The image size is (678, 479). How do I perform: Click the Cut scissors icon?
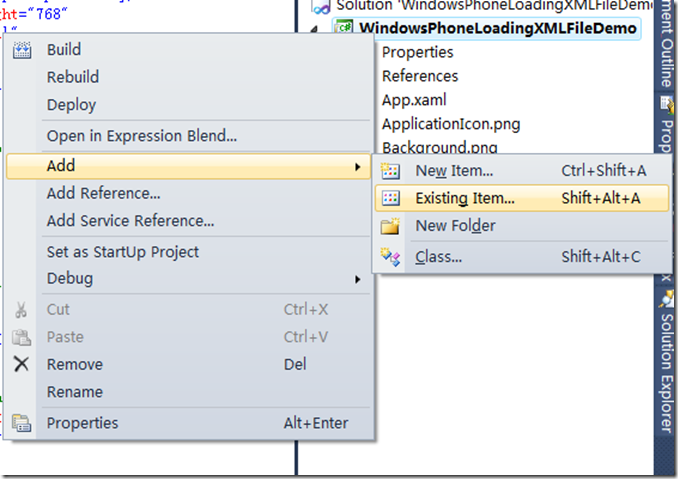(x=21, y=310)
